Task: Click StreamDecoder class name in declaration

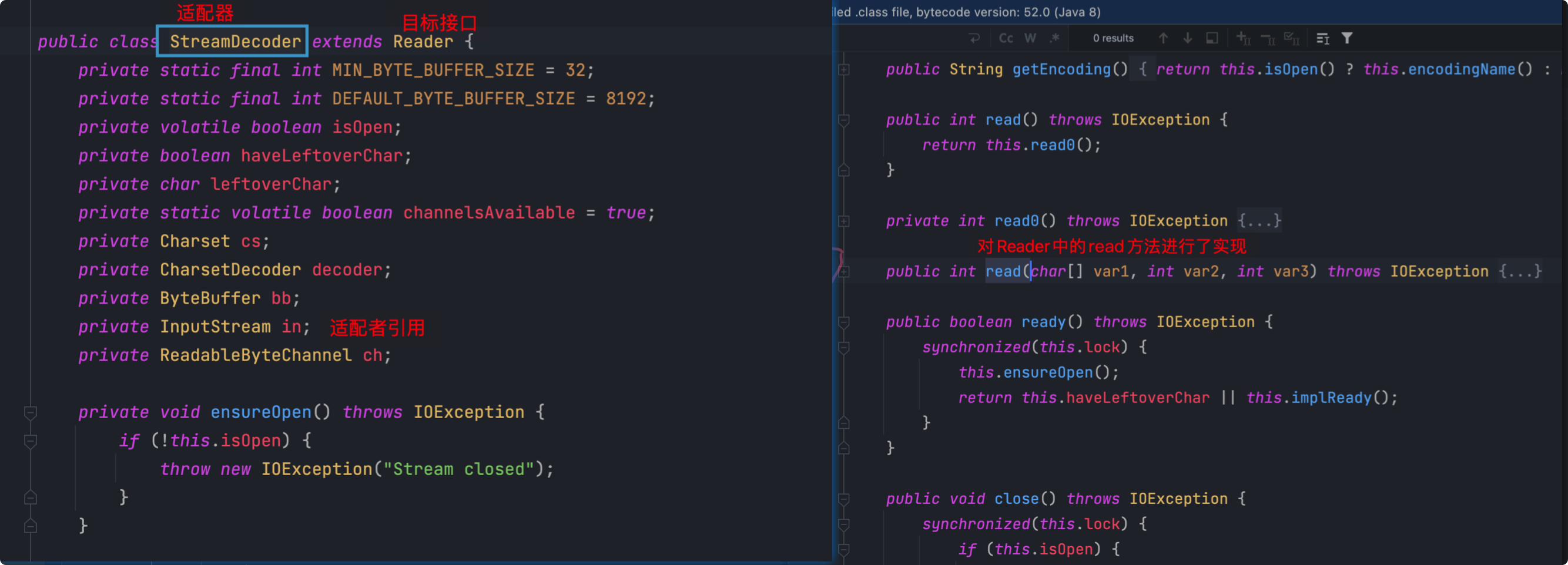Action: tap(235, 41)
